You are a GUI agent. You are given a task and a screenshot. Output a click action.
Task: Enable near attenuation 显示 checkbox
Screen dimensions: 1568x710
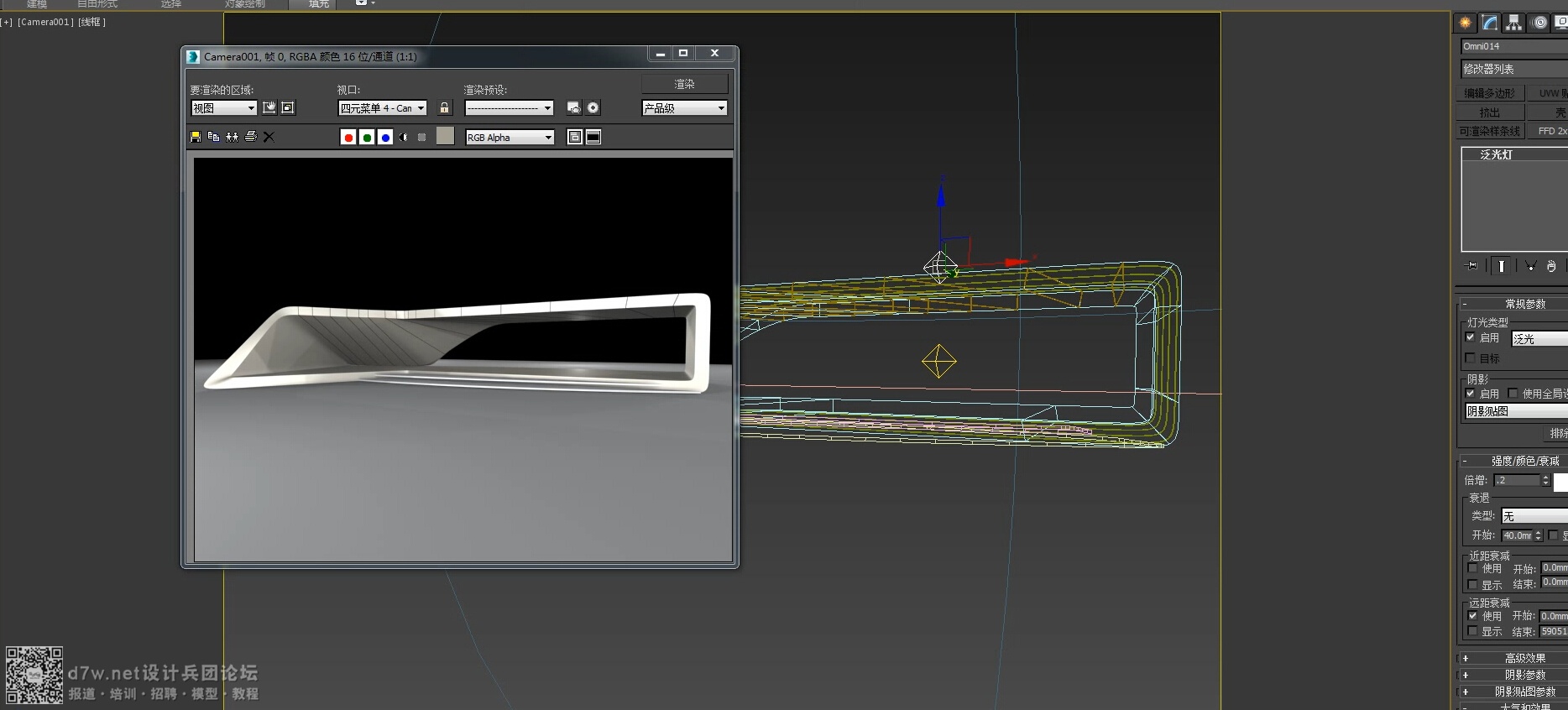point(1472,585)
